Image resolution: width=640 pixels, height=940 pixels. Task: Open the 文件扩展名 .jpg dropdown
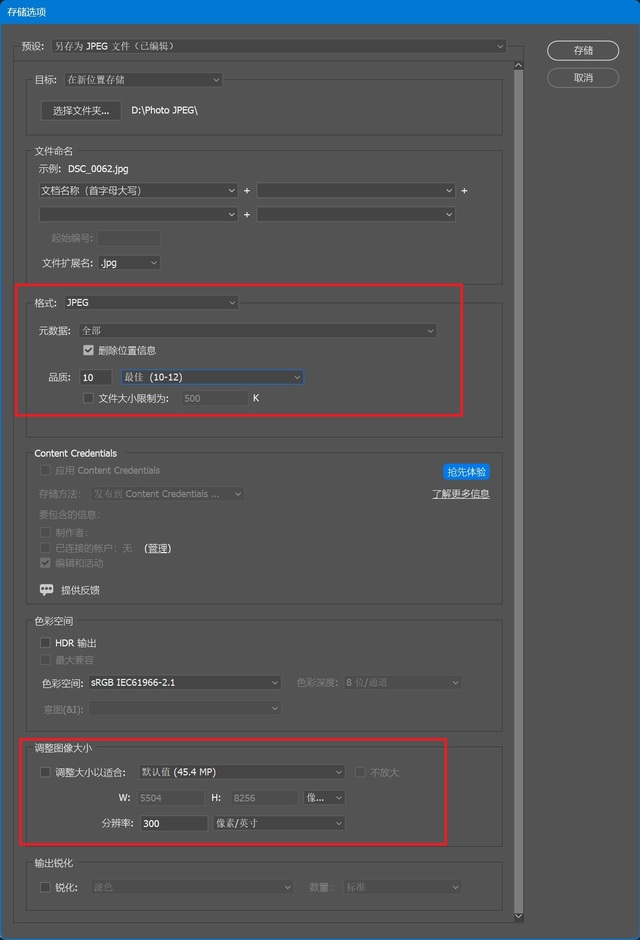click(129, 263)
